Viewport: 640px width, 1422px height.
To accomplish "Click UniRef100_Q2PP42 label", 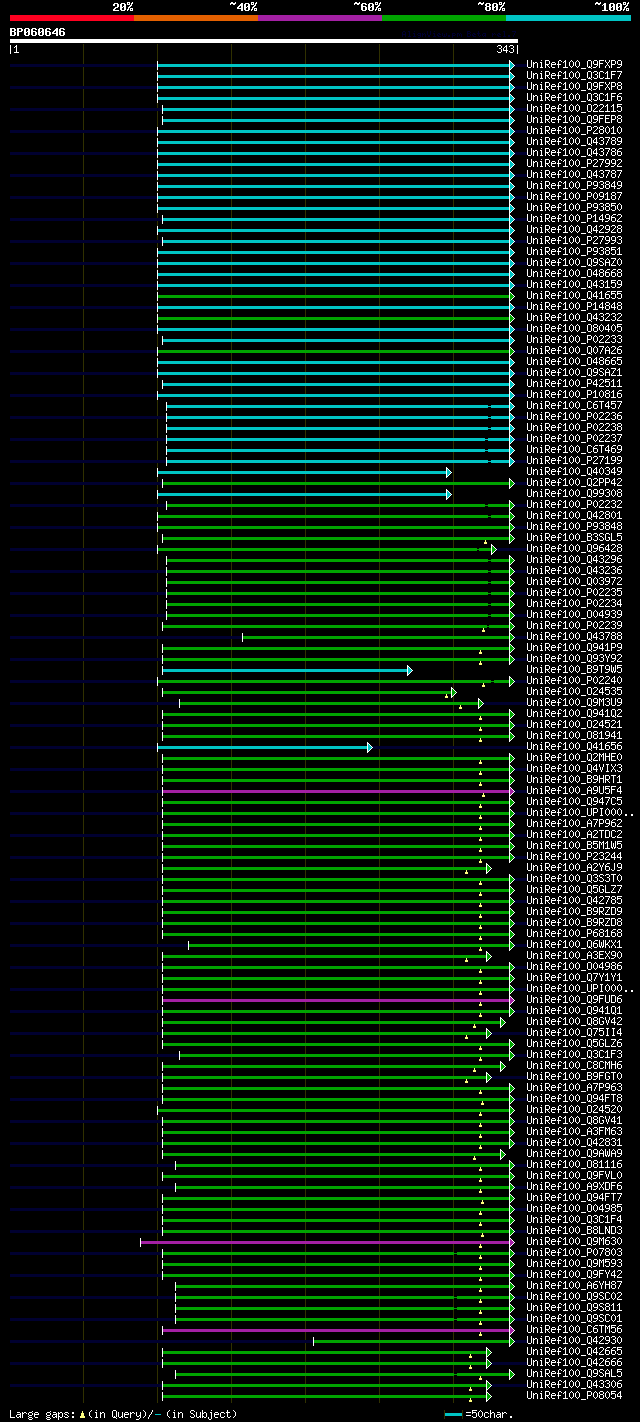I will pos(574,483).
